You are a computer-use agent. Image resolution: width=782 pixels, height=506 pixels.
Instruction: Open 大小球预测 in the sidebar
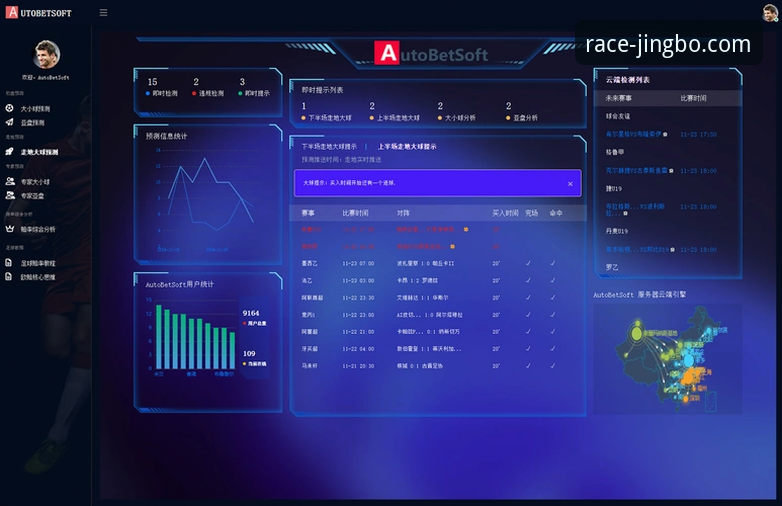(x=35, y=109)
